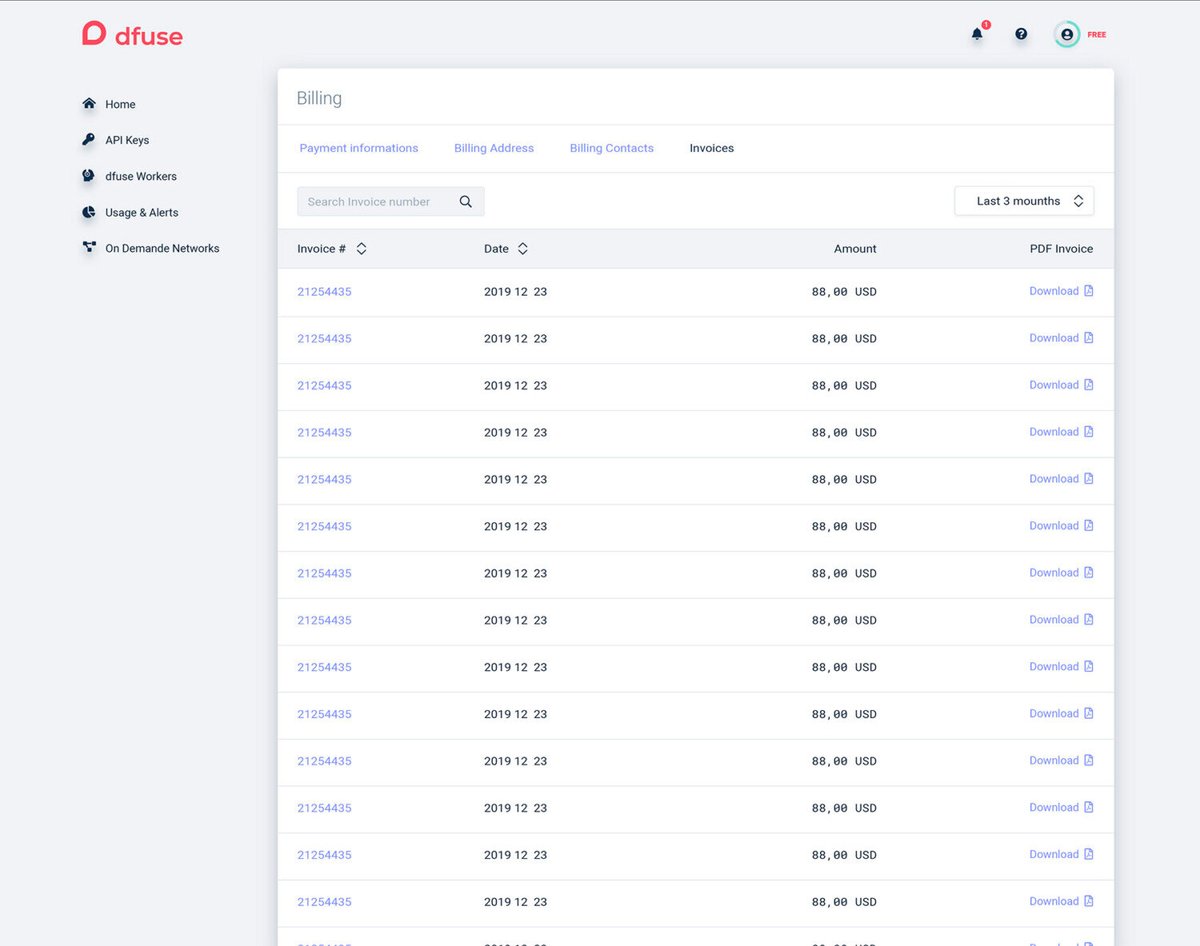Click the FREE plan badge
The height and width of the screenshot is (946, 1200).
(x=1097, y=35)
